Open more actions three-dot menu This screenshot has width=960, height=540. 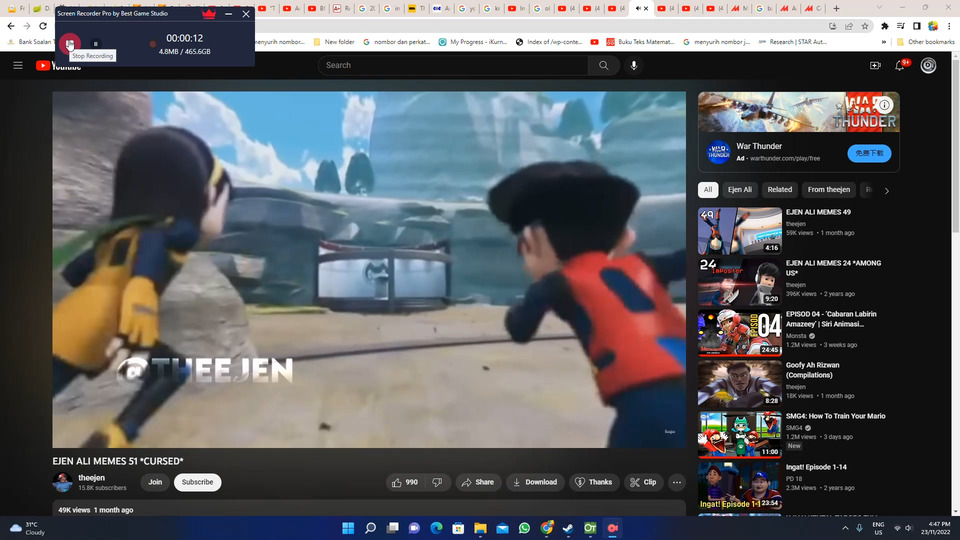pyautogui.click(x=677, y=482)
